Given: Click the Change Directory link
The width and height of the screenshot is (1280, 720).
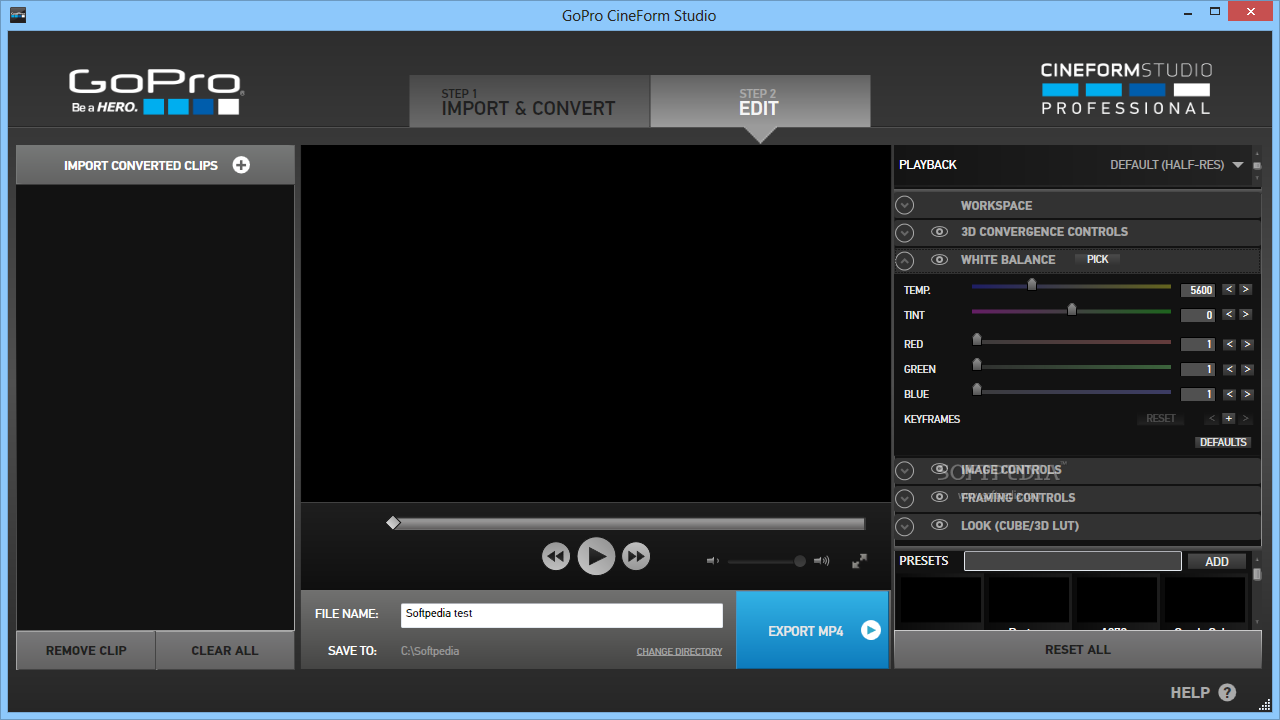Looking at the screenshot, I should pos(679,652).
